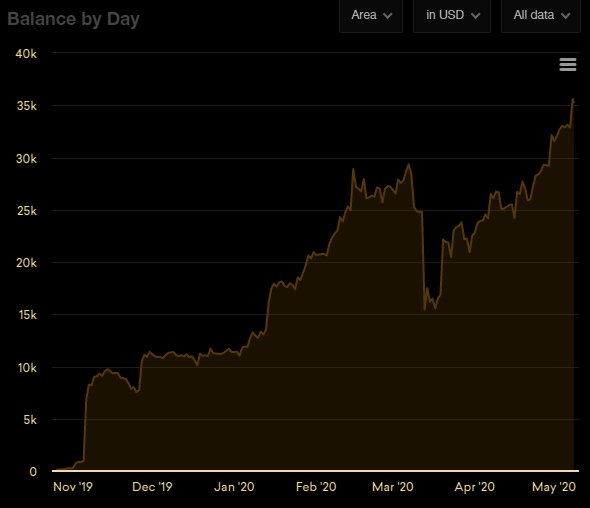Open the Area chart type dropdown
Viewport: 590px width, 508px height.
coord(371,16)
